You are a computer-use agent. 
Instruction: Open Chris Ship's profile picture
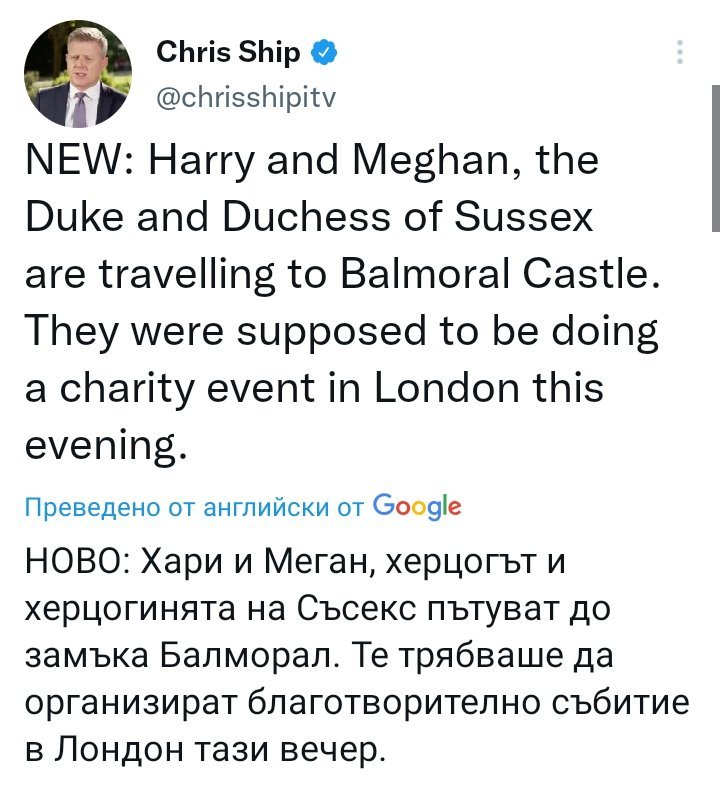(78, 74)
